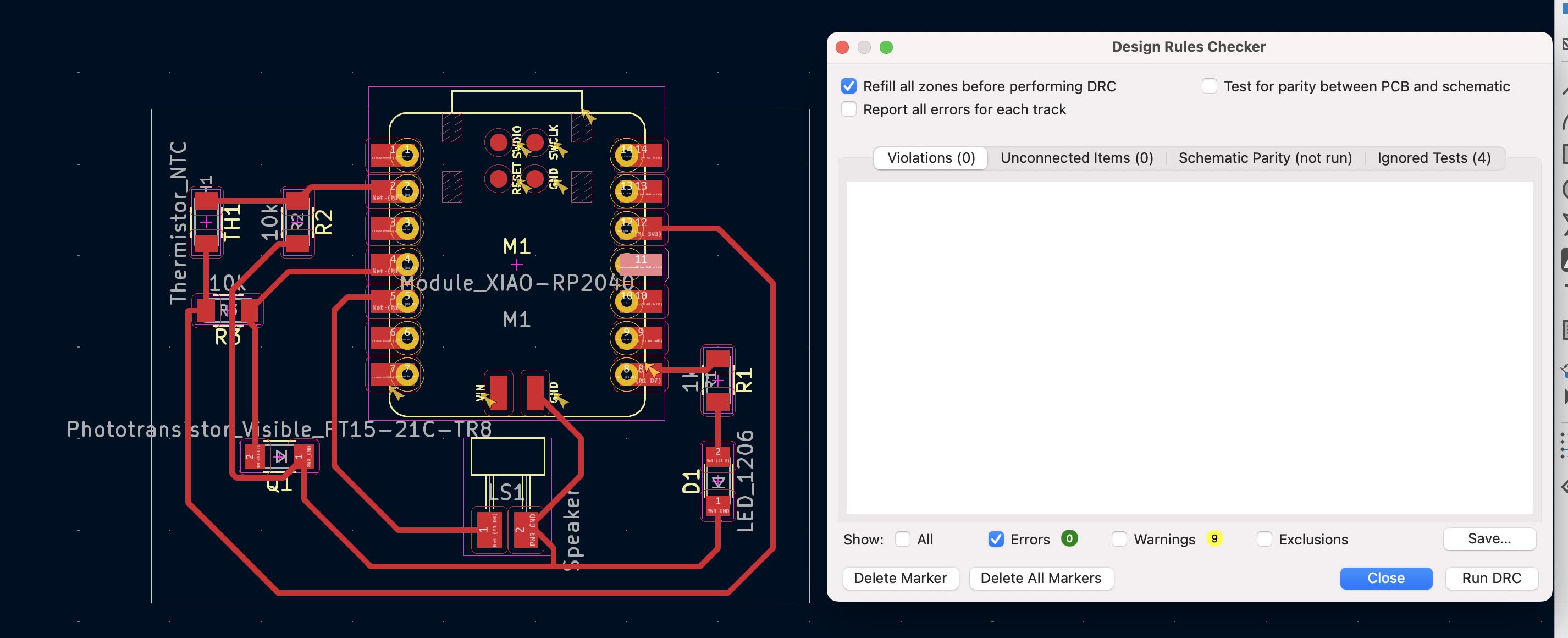Click the green zoom window button
Screen dimensions: 1568x638
886,47
